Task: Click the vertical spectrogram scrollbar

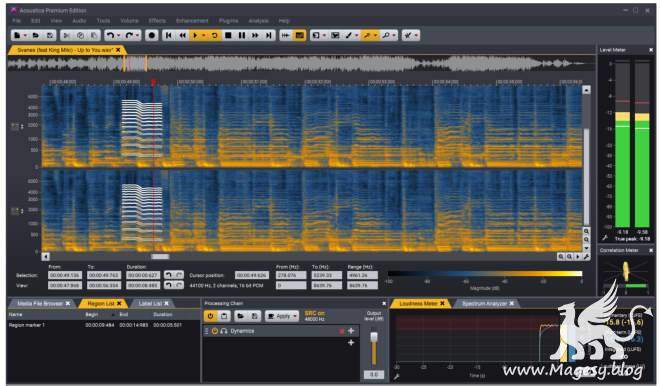Action: point(586,177)
